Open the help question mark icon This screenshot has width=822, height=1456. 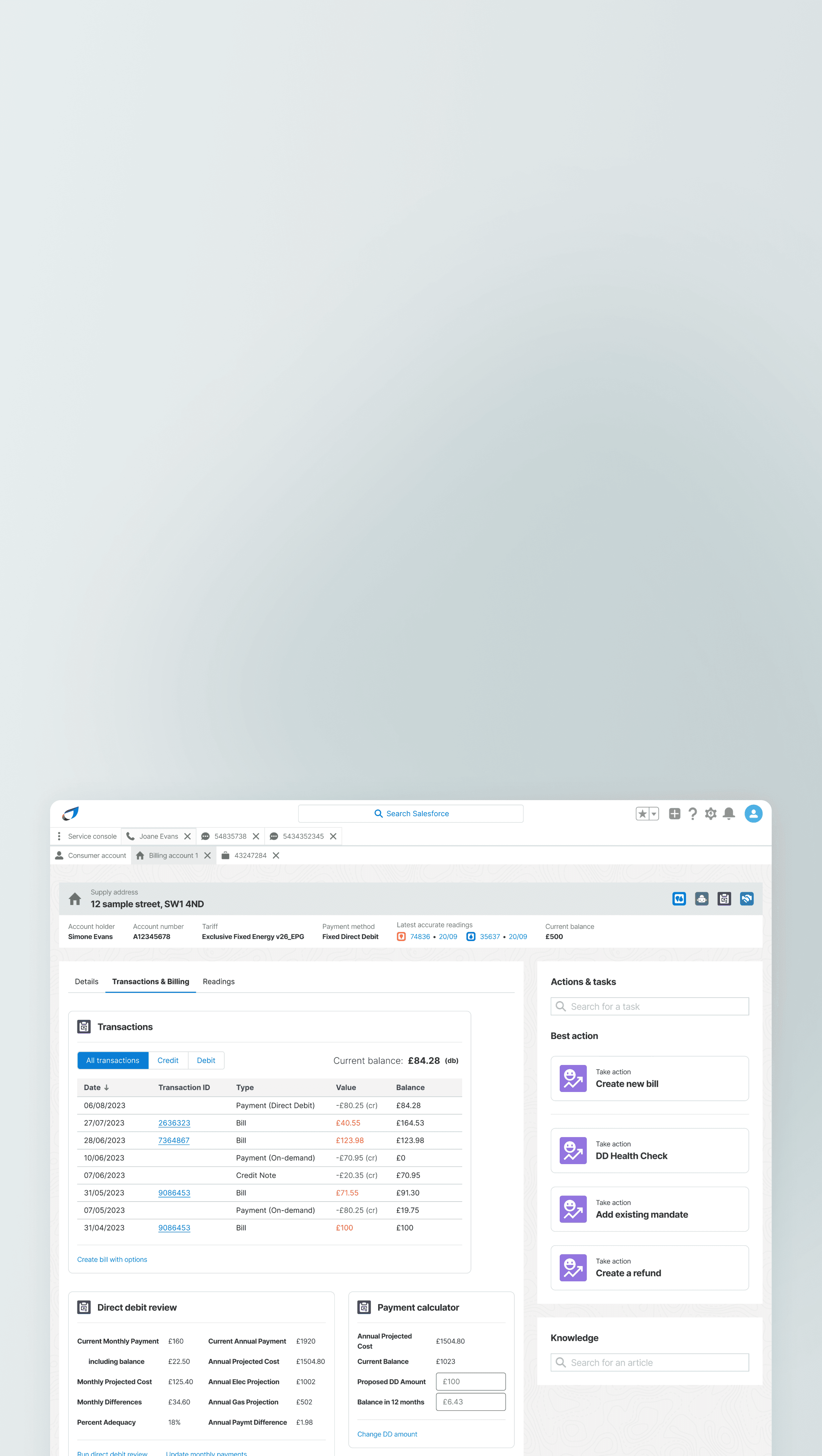click(x=692, y=814)
